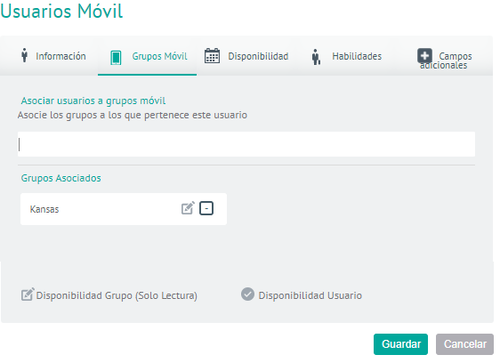Open the Información tab
The height and width of the screenshot is (363, 500).
pyautogui.click(x=61, y=56)
